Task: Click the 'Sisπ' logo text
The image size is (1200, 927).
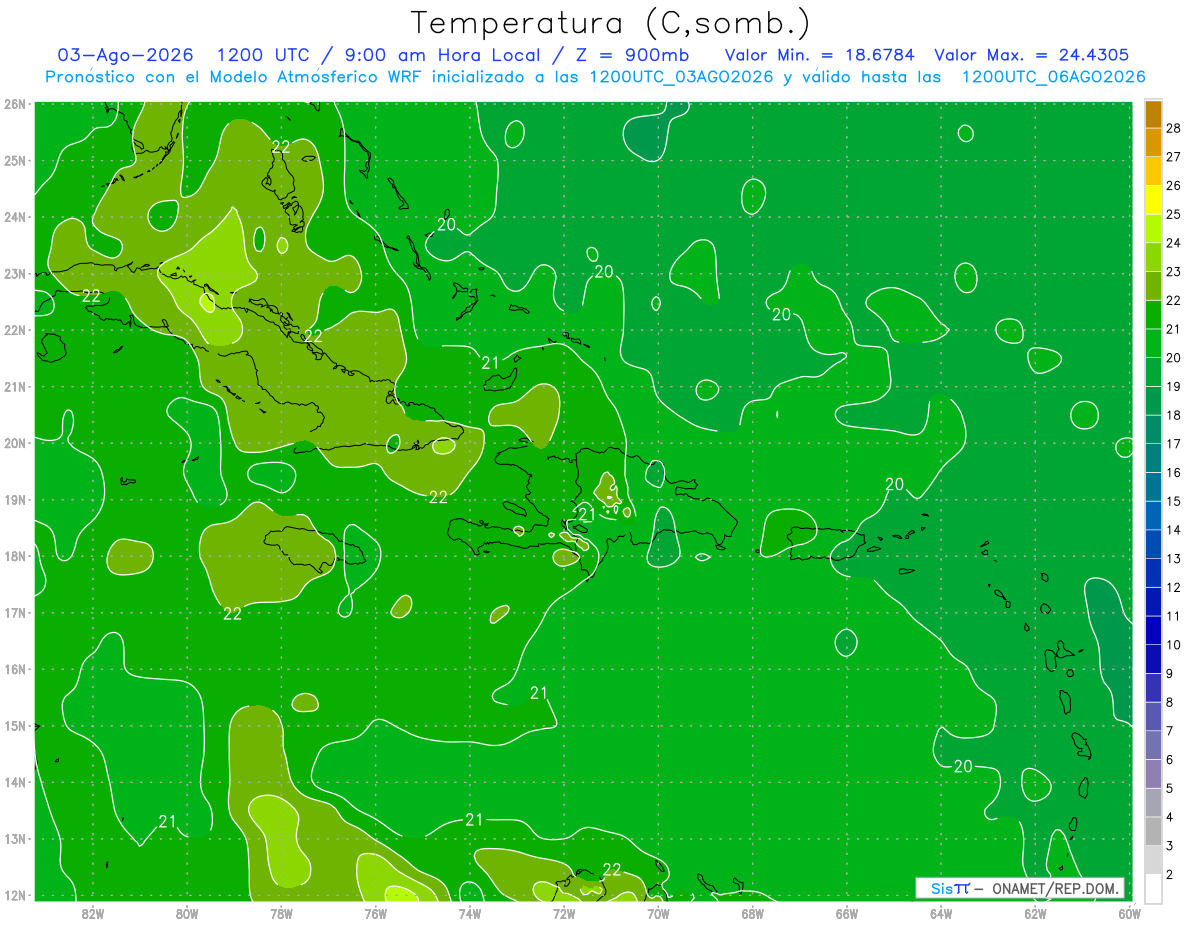Action: point(949,888)
